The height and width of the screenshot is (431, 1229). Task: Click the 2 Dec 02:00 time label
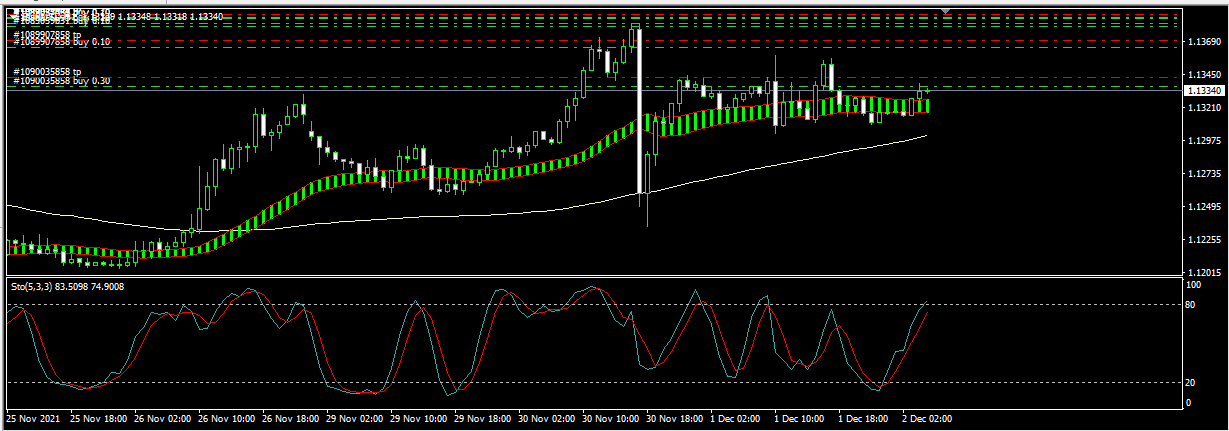(924, 420)
